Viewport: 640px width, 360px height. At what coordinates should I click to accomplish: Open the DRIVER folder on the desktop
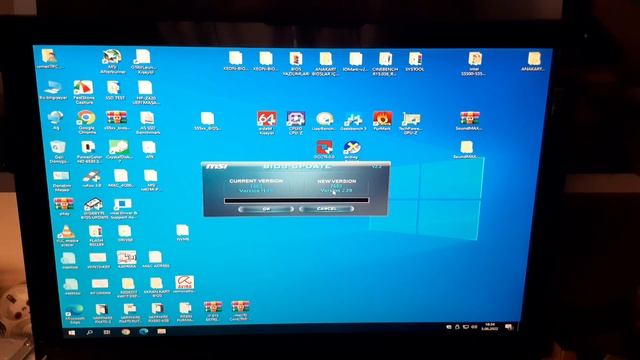tap(125, 234)
